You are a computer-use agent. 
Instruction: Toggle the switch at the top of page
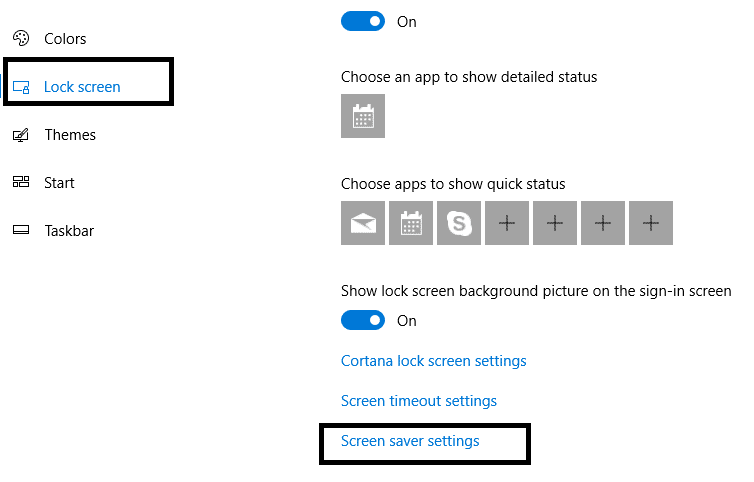tap(363, 21)
